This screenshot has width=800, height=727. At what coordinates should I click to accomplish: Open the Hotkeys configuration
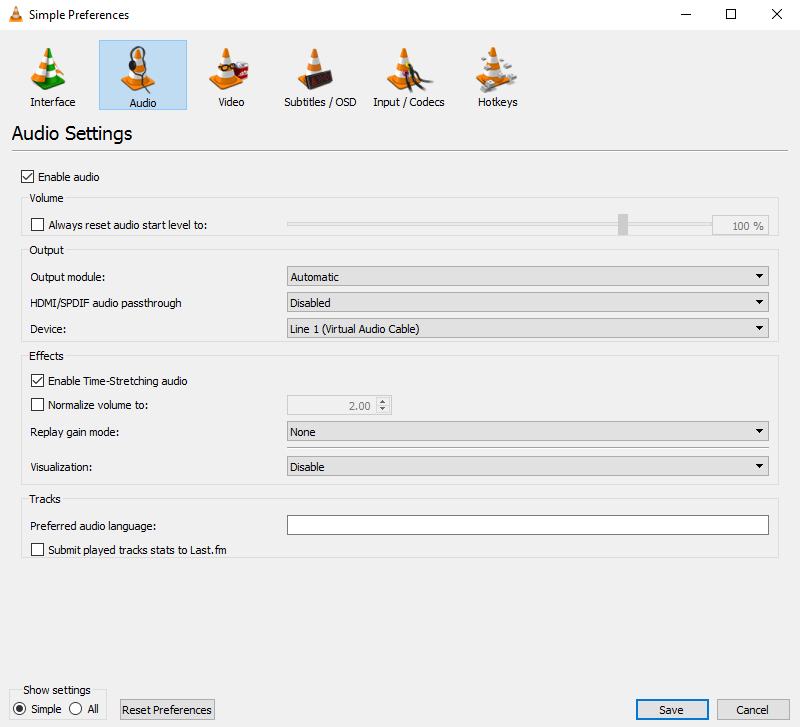pos(496,75)
